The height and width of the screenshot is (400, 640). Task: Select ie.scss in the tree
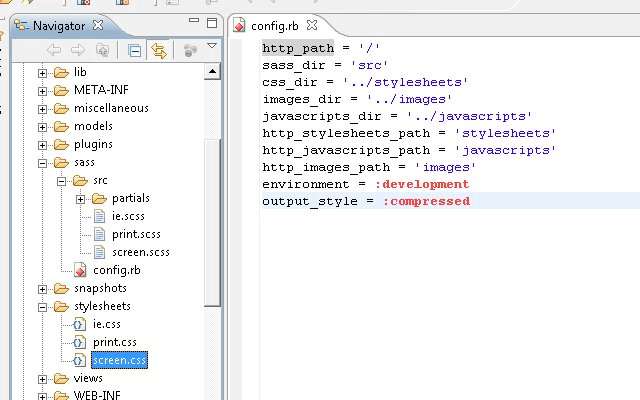[128, 216]
